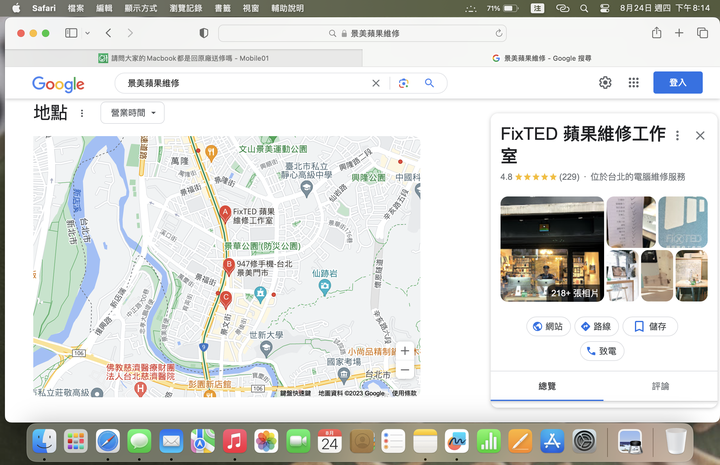Screen dimensions: 720x465
Task: Toggle the Safari sidebar button
Action: point(71,33)
